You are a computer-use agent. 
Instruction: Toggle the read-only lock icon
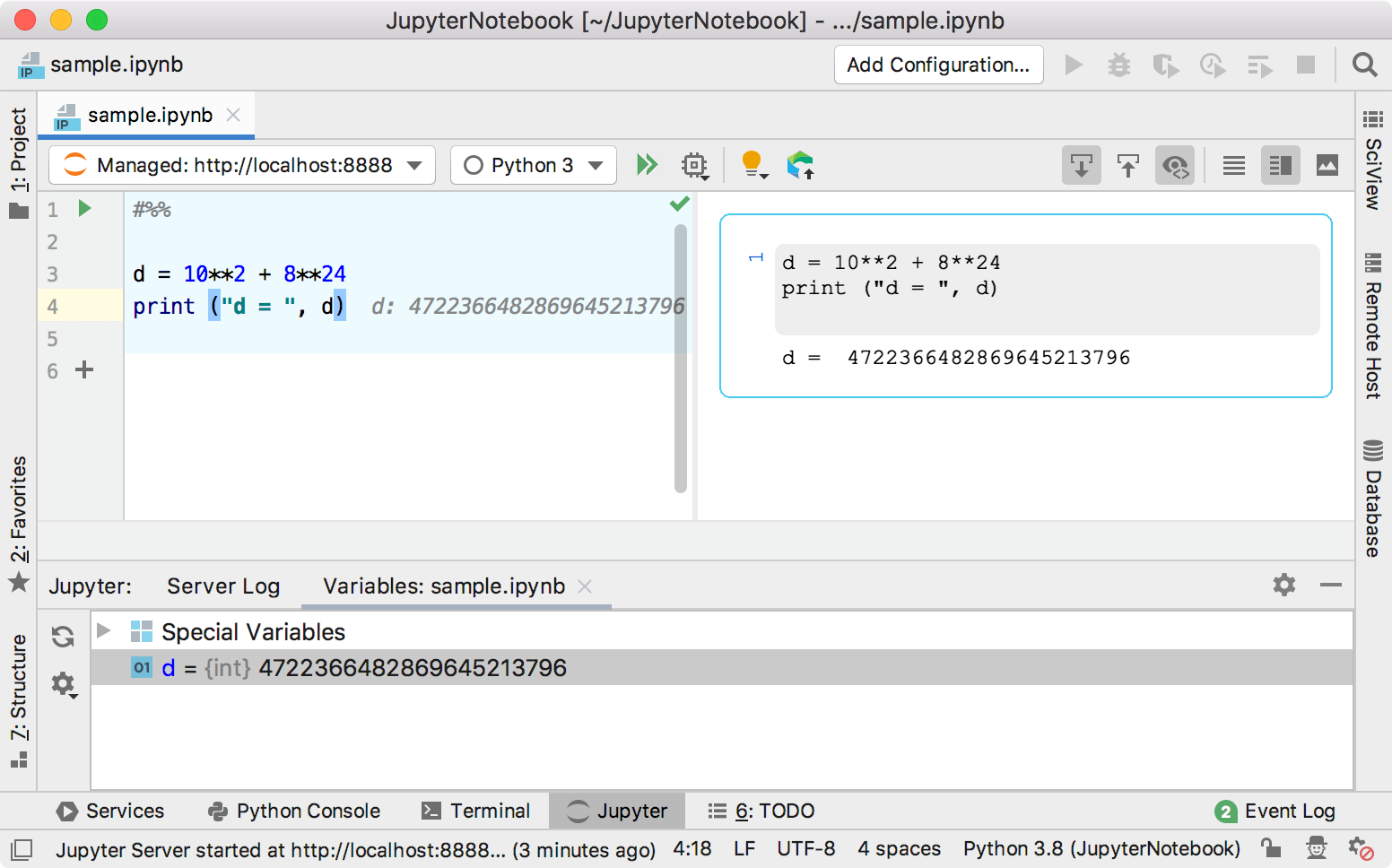(x=1270, y=848)
